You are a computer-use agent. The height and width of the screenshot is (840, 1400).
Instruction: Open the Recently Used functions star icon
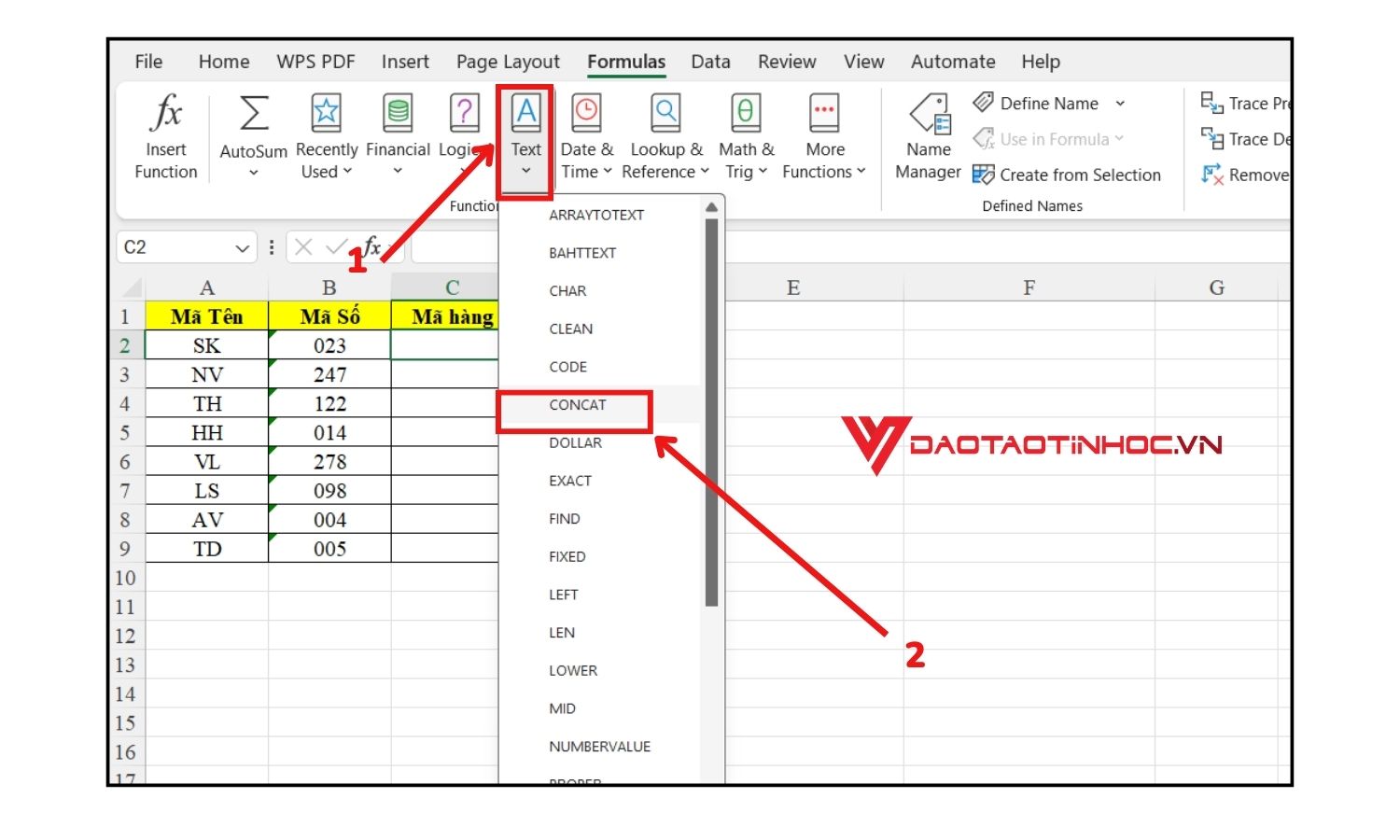point(326,113)
